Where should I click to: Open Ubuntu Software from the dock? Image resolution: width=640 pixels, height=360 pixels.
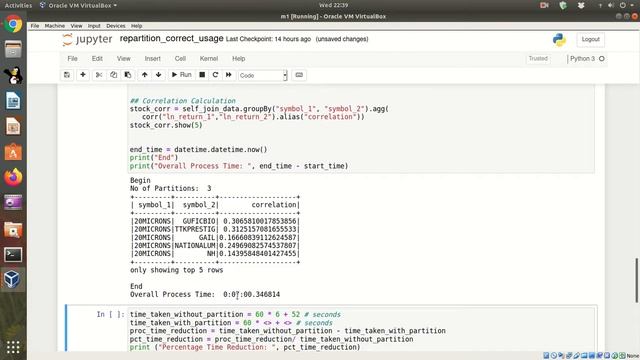pos(13,152)
